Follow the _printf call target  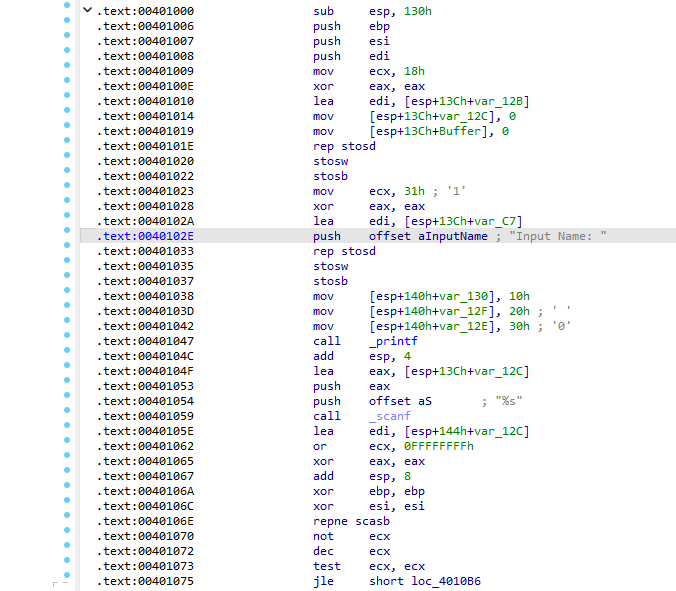[393, 341]
